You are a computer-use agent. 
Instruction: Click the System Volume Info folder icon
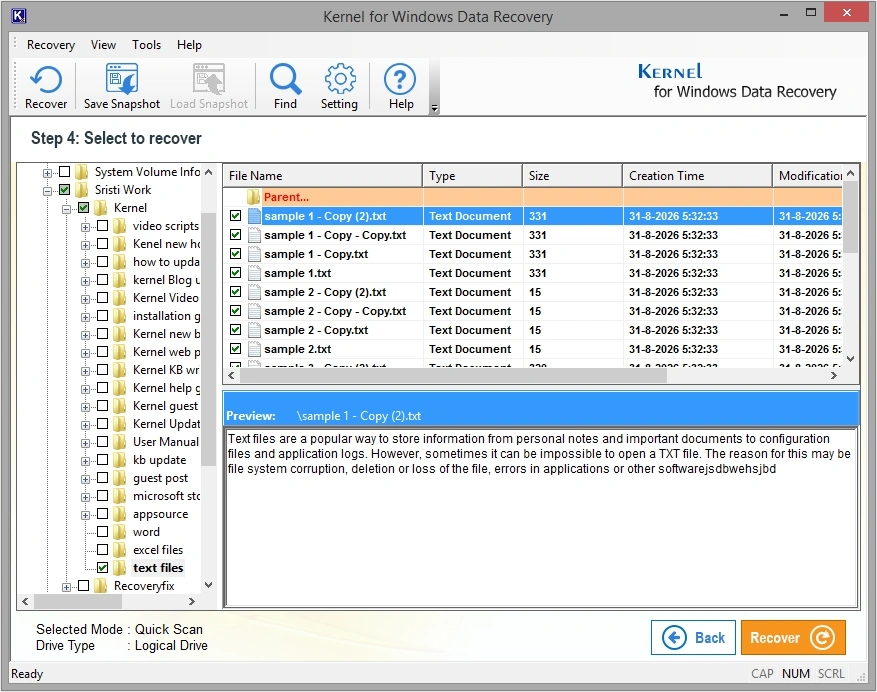(82, 172)
